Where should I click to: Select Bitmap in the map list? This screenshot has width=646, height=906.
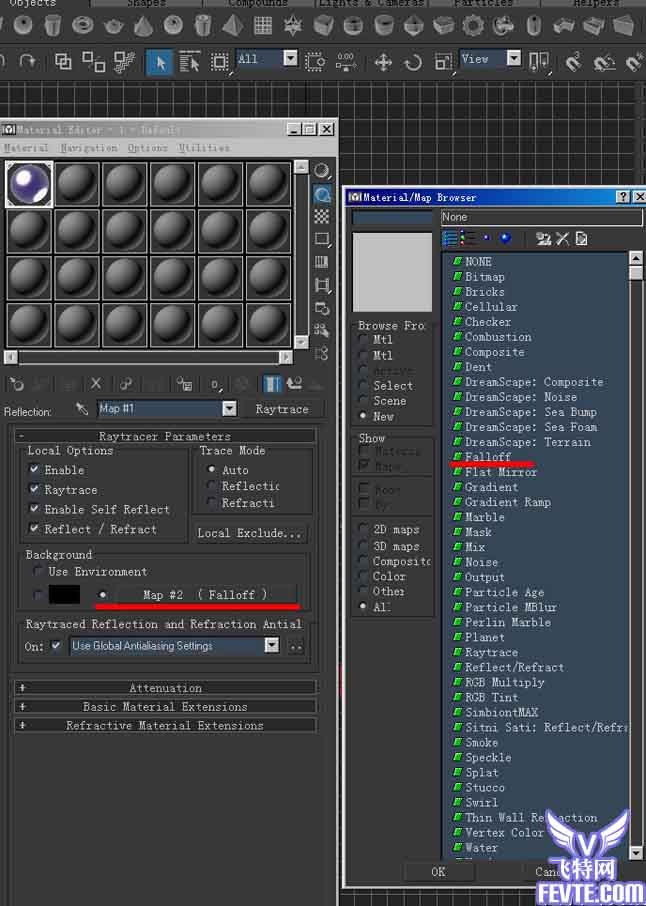(484, 277)
